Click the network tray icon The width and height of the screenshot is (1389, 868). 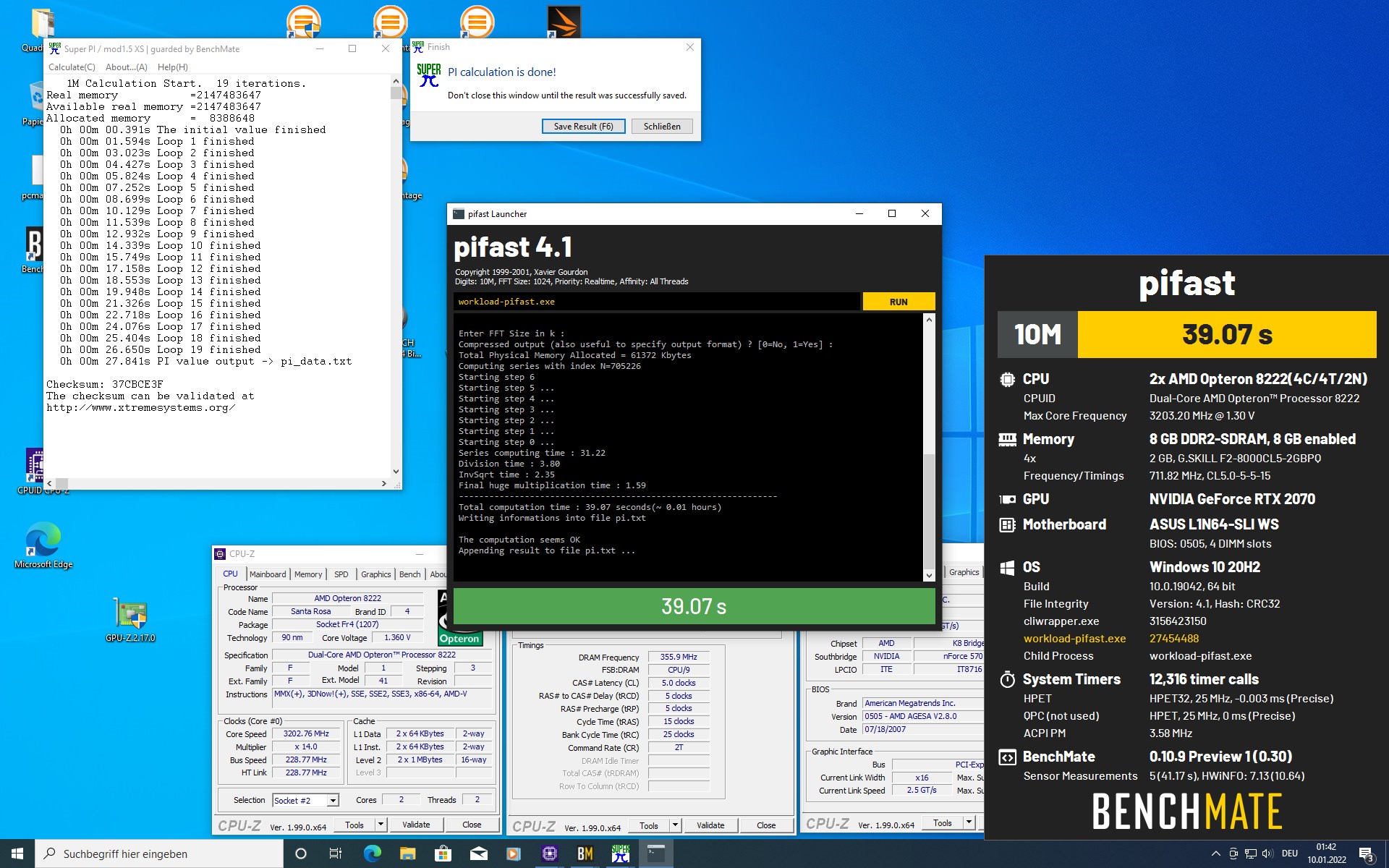tap(1250, 854)
